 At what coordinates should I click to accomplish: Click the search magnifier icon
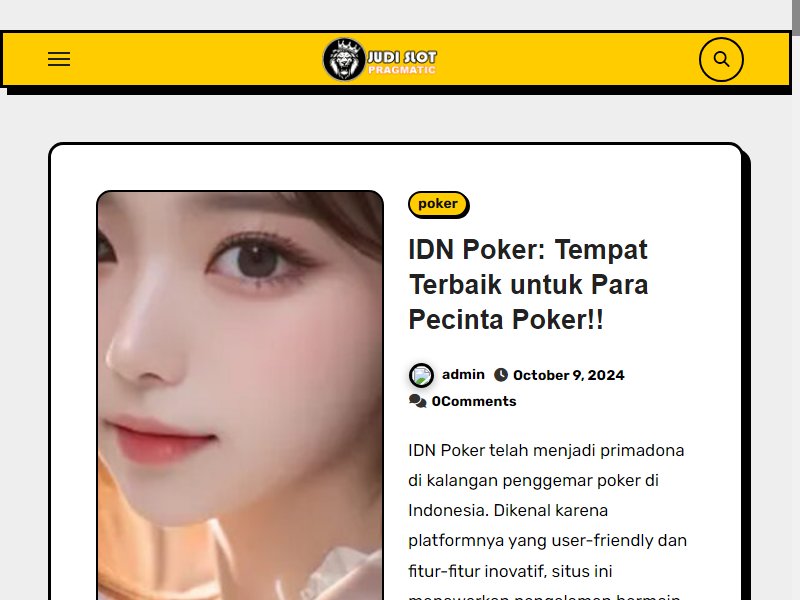(721, 59)
